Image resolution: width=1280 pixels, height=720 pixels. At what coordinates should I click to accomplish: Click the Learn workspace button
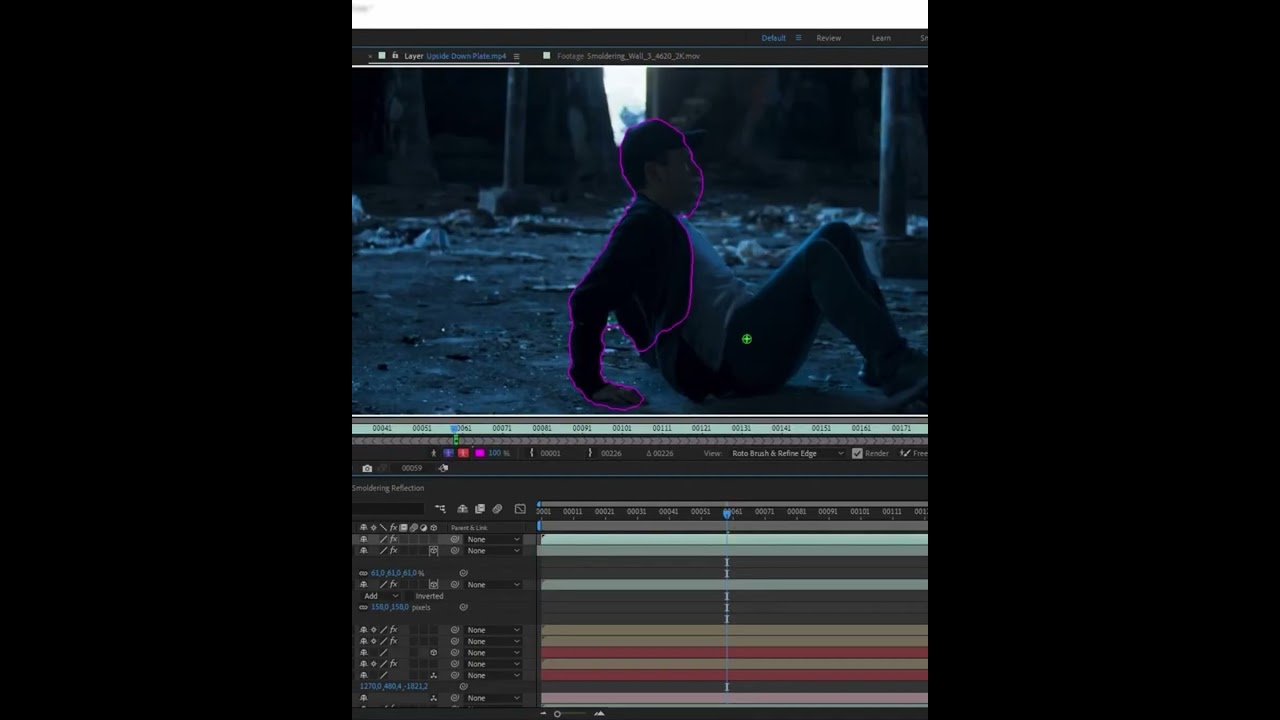[881, 38]
